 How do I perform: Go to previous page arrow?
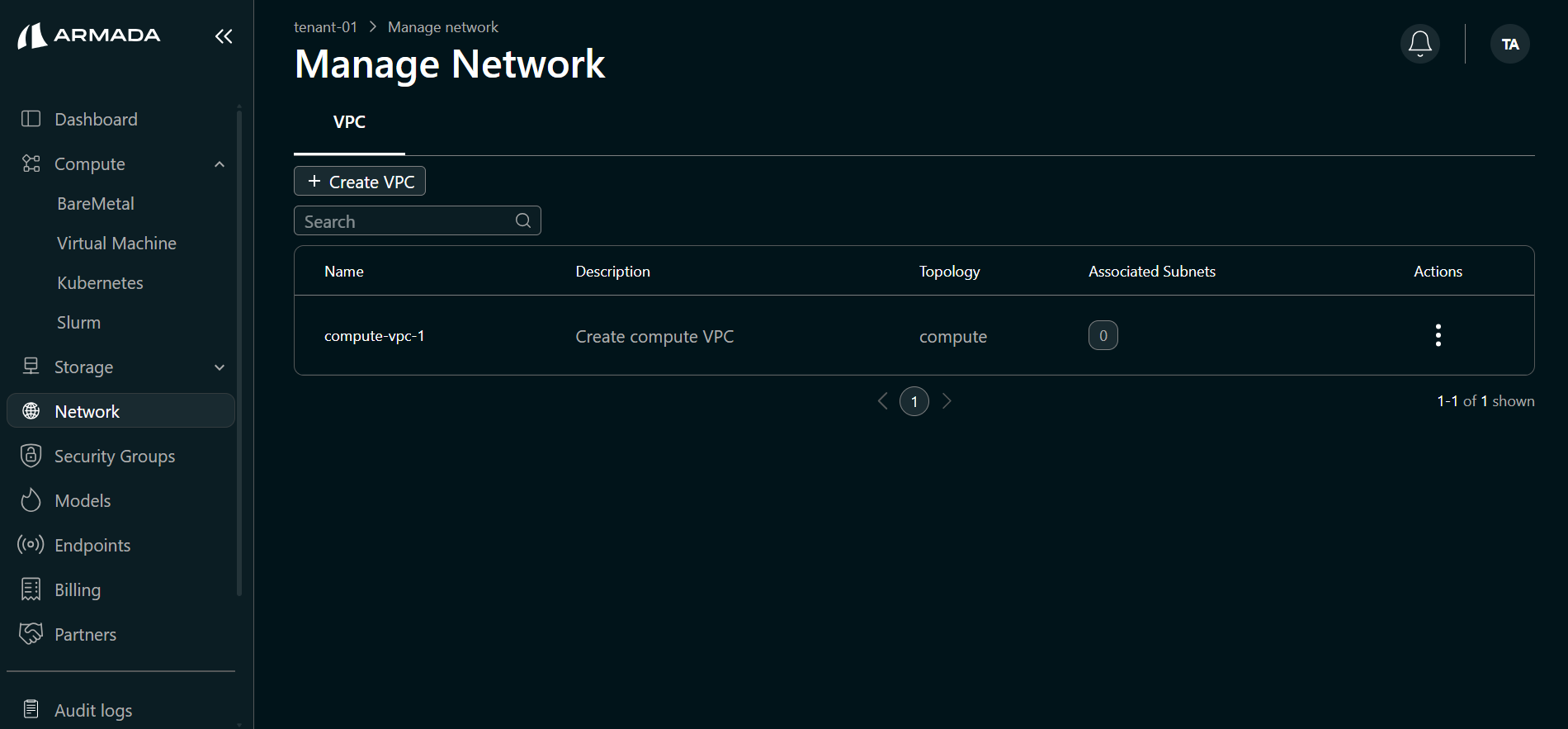click(883, 401)
